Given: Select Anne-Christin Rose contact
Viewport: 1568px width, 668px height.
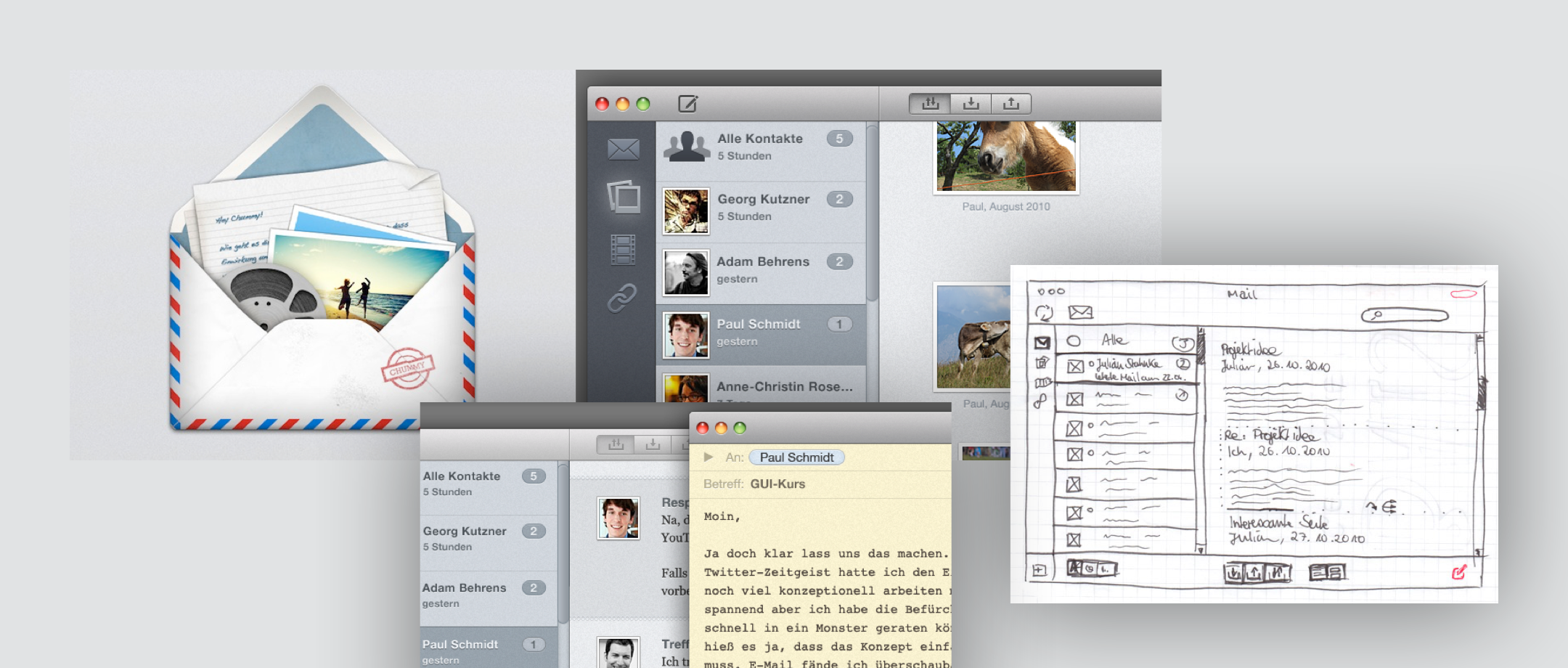Looking at the screenshot, I should pyautogui.click(x=784, y=387).
